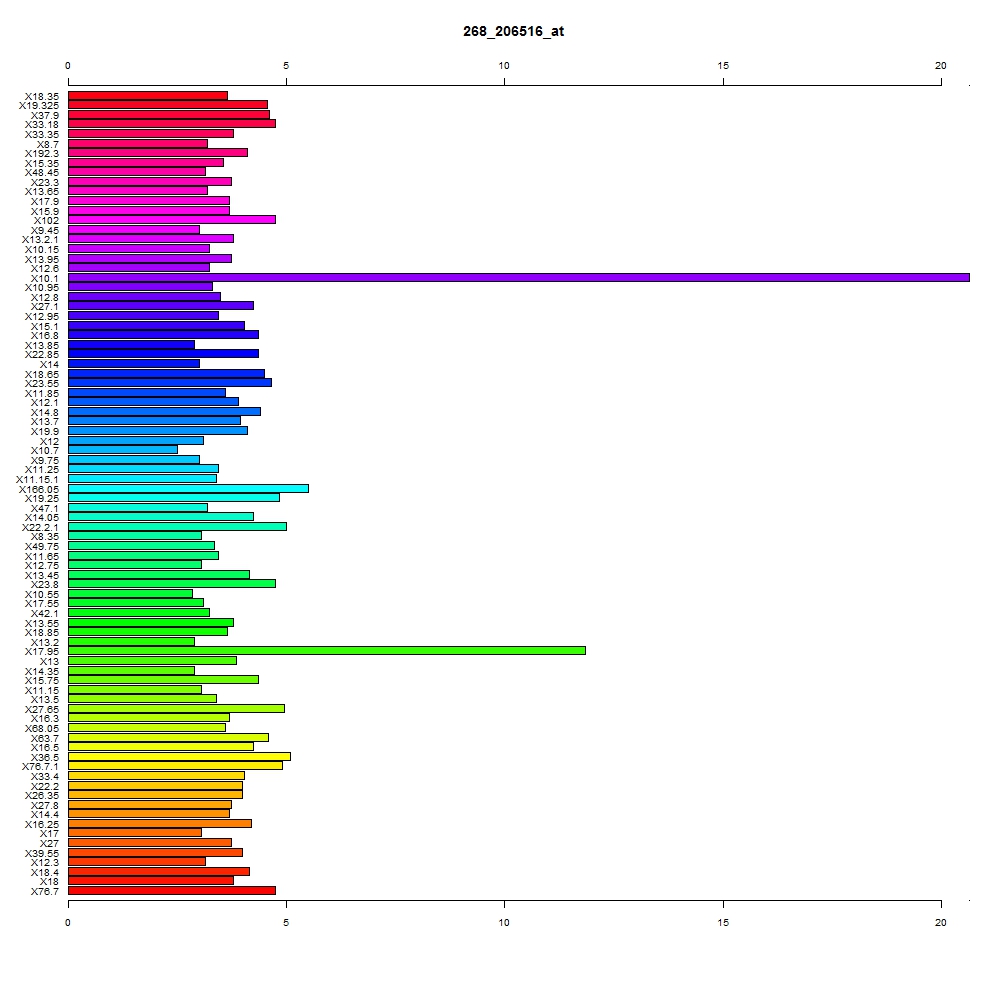Click the yellow X36.5 bar

click(x=179, y=756)
